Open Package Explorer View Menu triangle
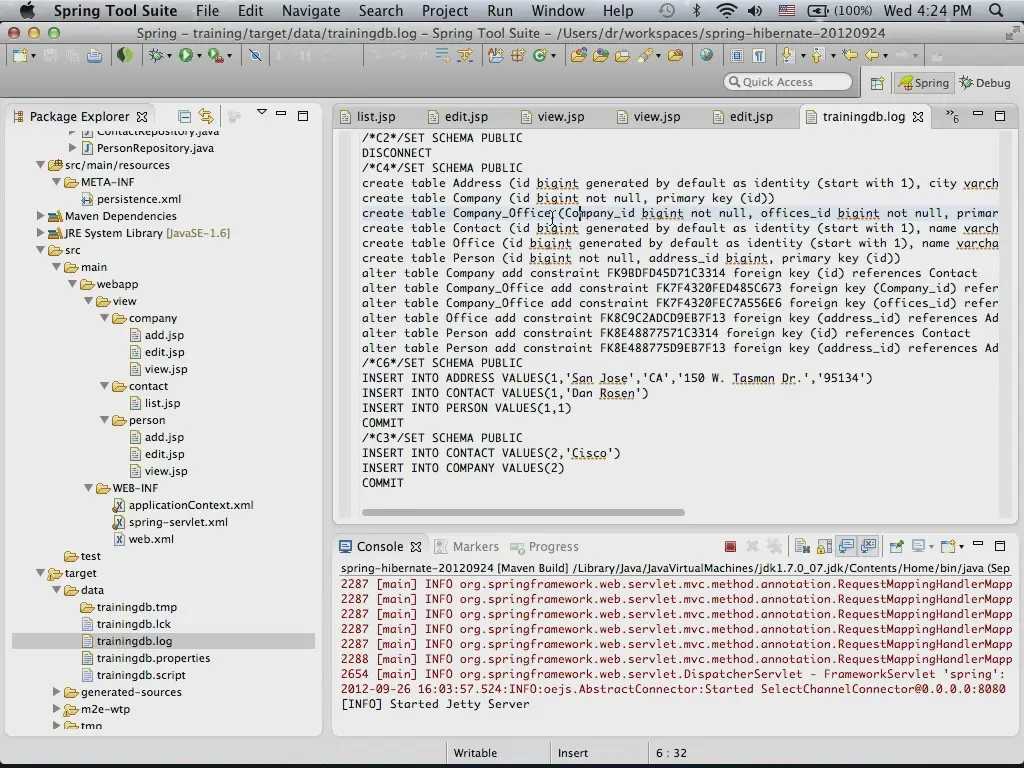 click(262, 112)
